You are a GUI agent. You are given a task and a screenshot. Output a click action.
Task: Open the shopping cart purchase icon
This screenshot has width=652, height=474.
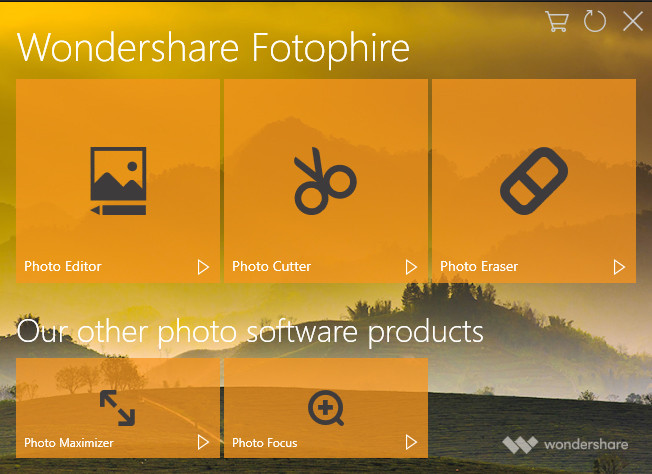[x=557, y=21]
